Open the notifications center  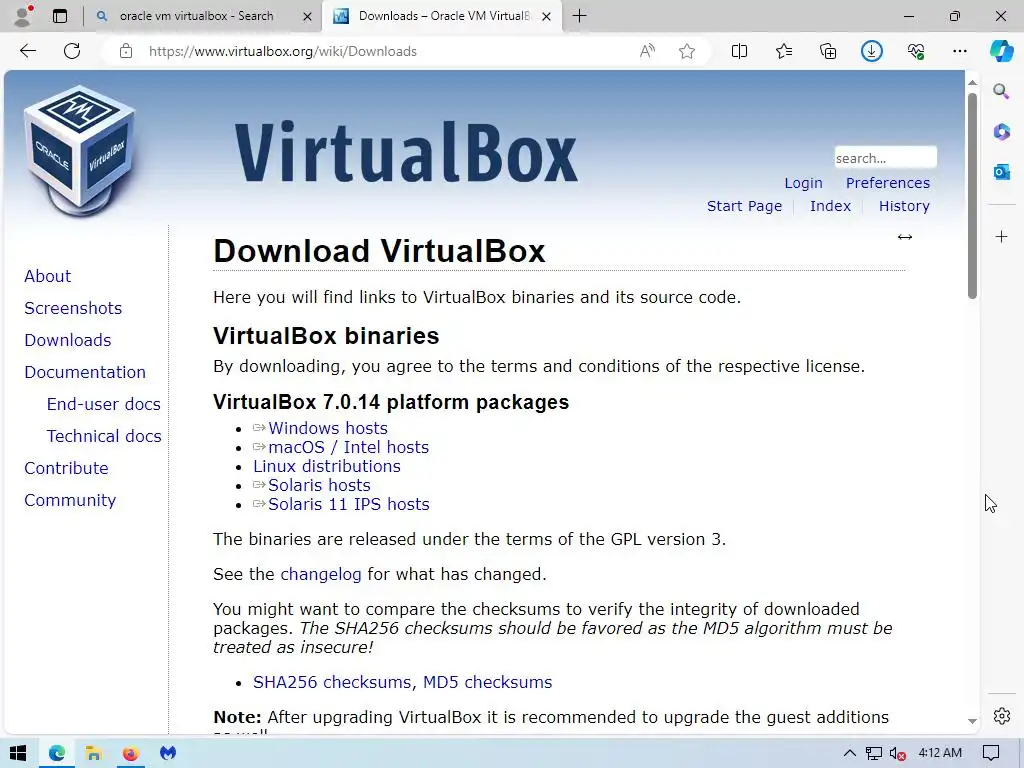point(991,753)
